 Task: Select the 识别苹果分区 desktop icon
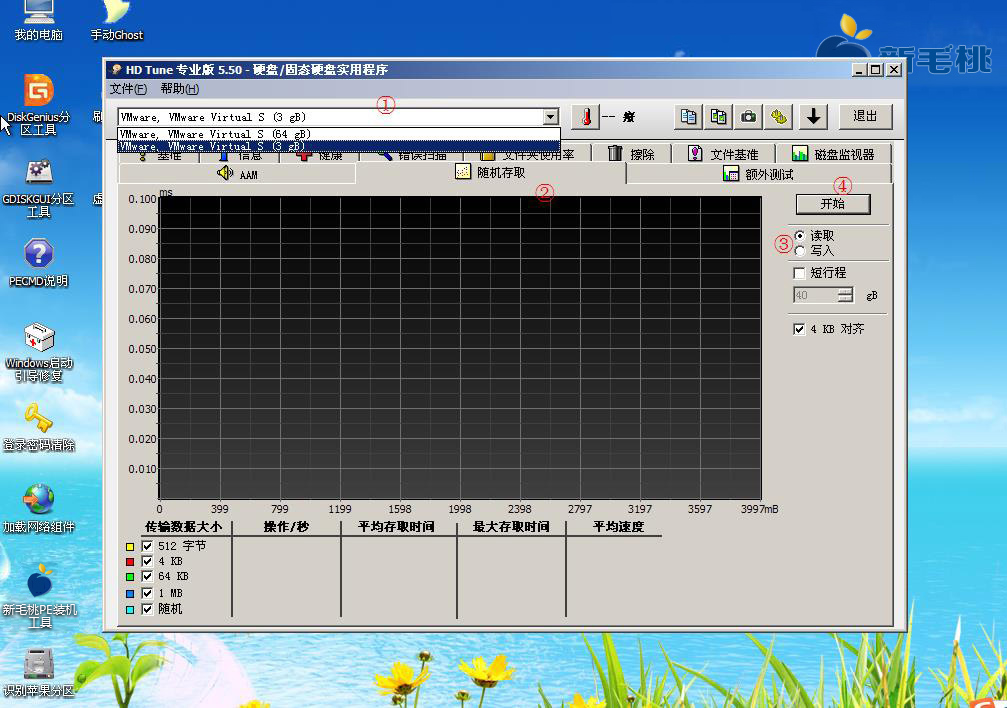click(x=39, y=672)
